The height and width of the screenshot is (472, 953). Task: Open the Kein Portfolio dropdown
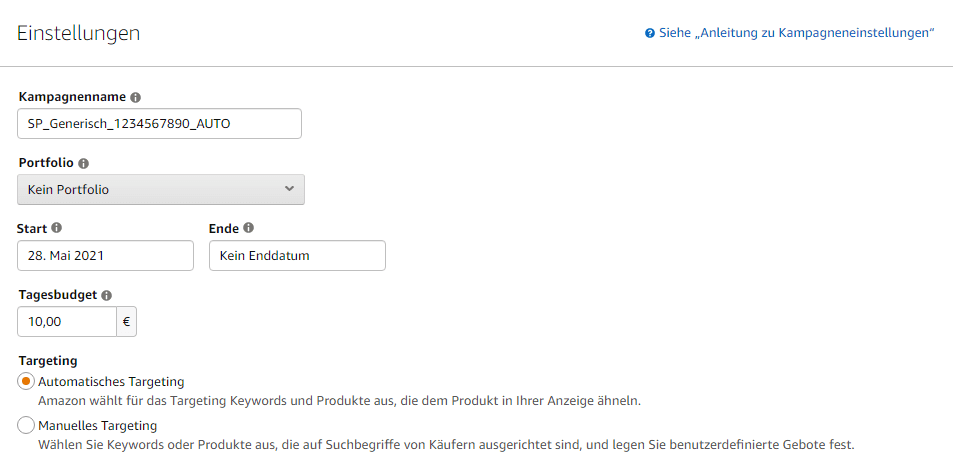coord(161,190)
